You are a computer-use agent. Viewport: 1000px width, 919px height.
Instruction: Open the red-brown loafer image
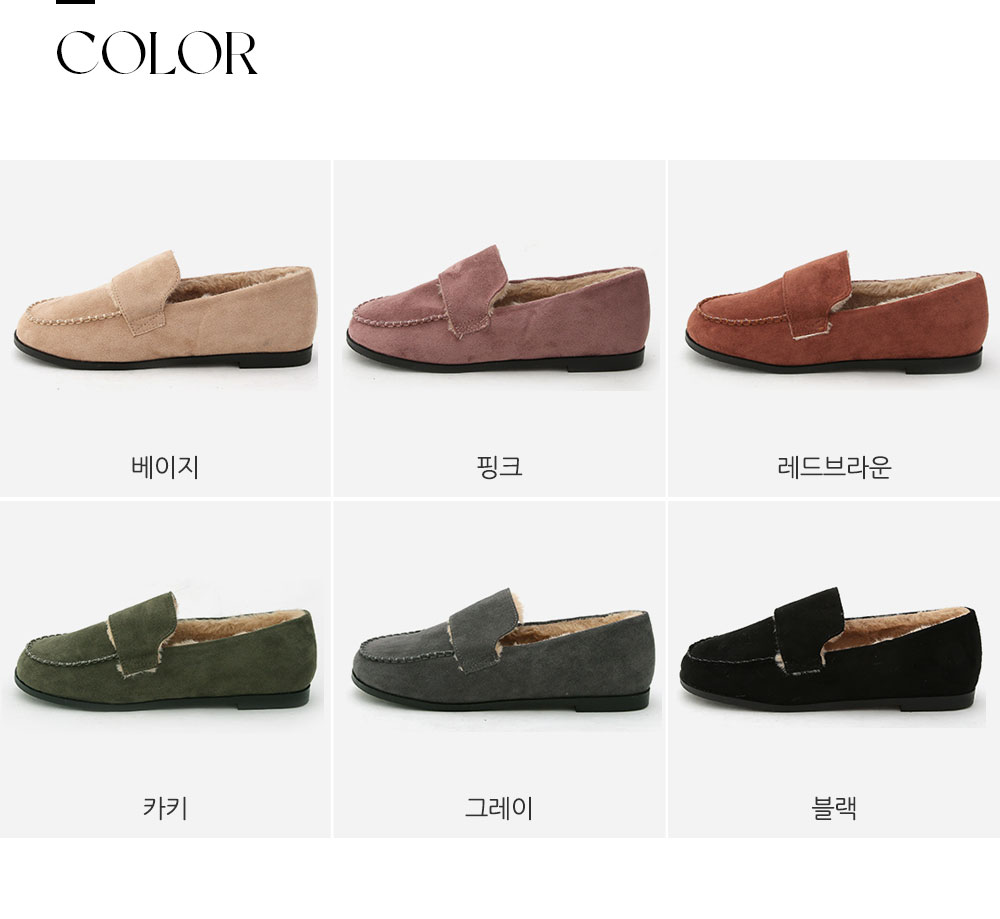[x=835, y=312]
